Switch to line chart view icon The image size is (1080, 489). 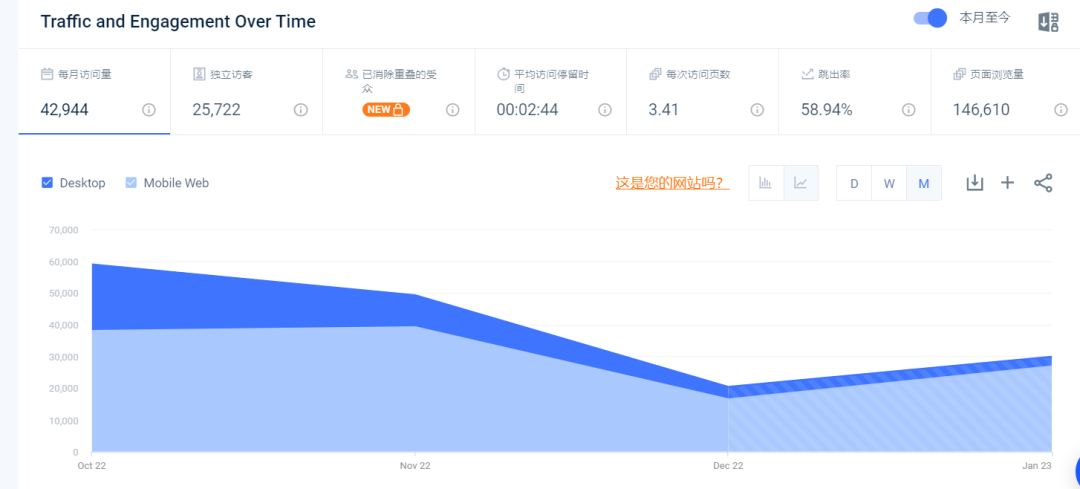coord(801,183)
